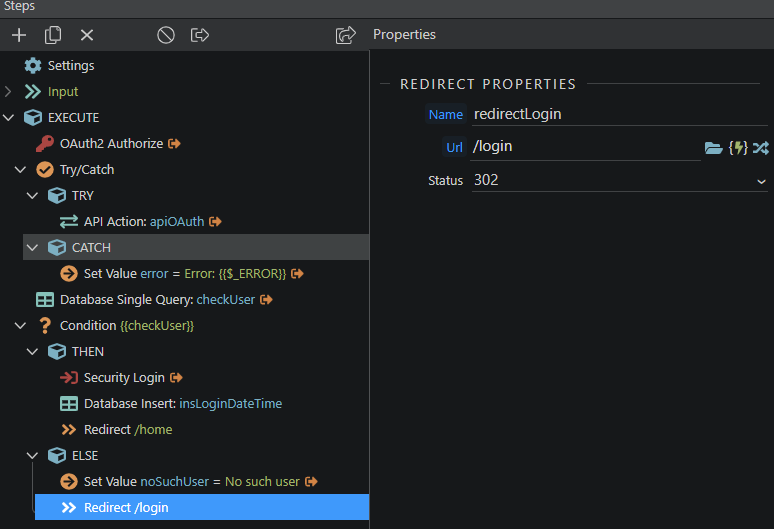Click the Properties panel title

(x=404, y=35)
